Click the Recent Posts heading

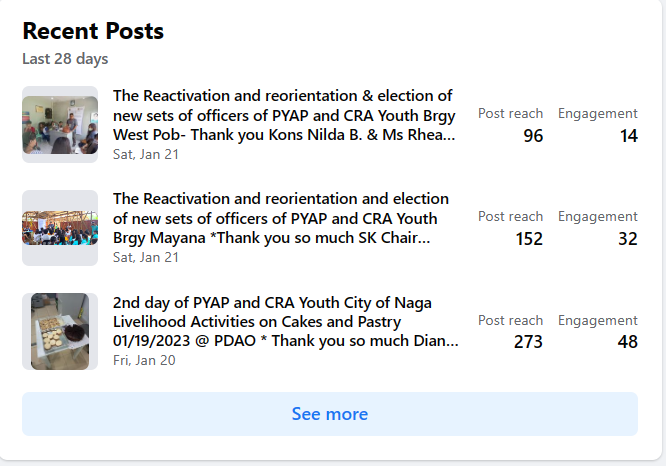(x=93, y=31)
